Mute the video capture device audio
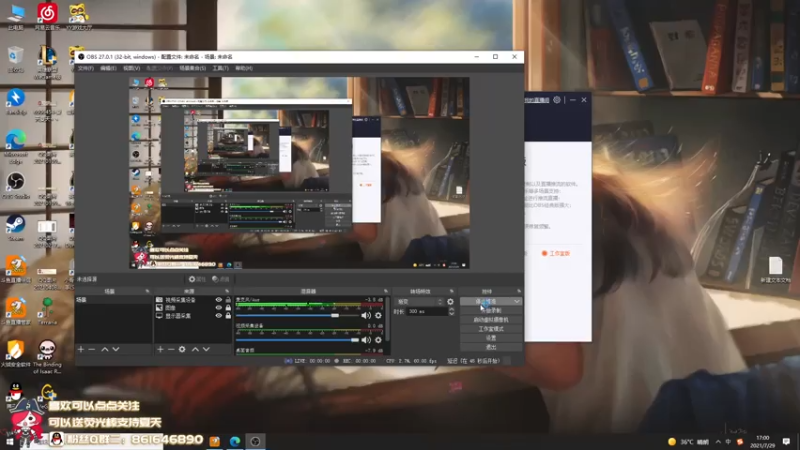Viewport: 800px width, 450px height. pyautogui.click(x=366, y=340)
